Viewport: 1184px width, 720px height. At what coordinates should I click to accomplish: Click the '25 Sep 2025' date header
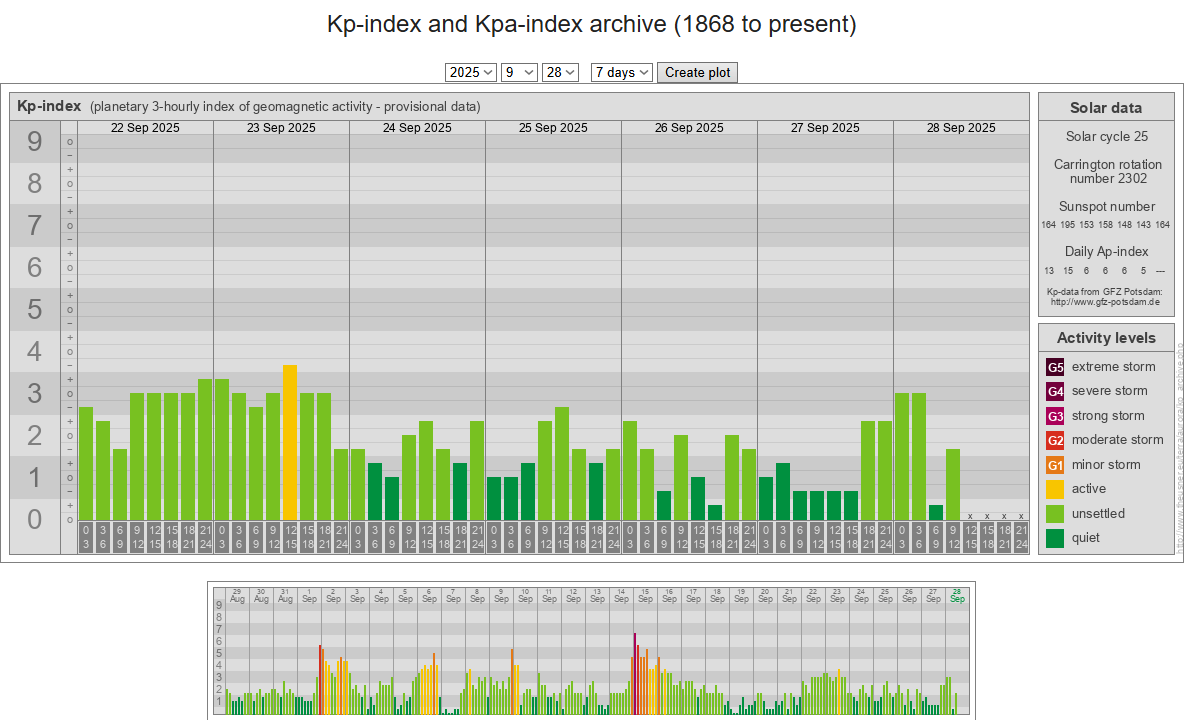[x=553, y=128]
